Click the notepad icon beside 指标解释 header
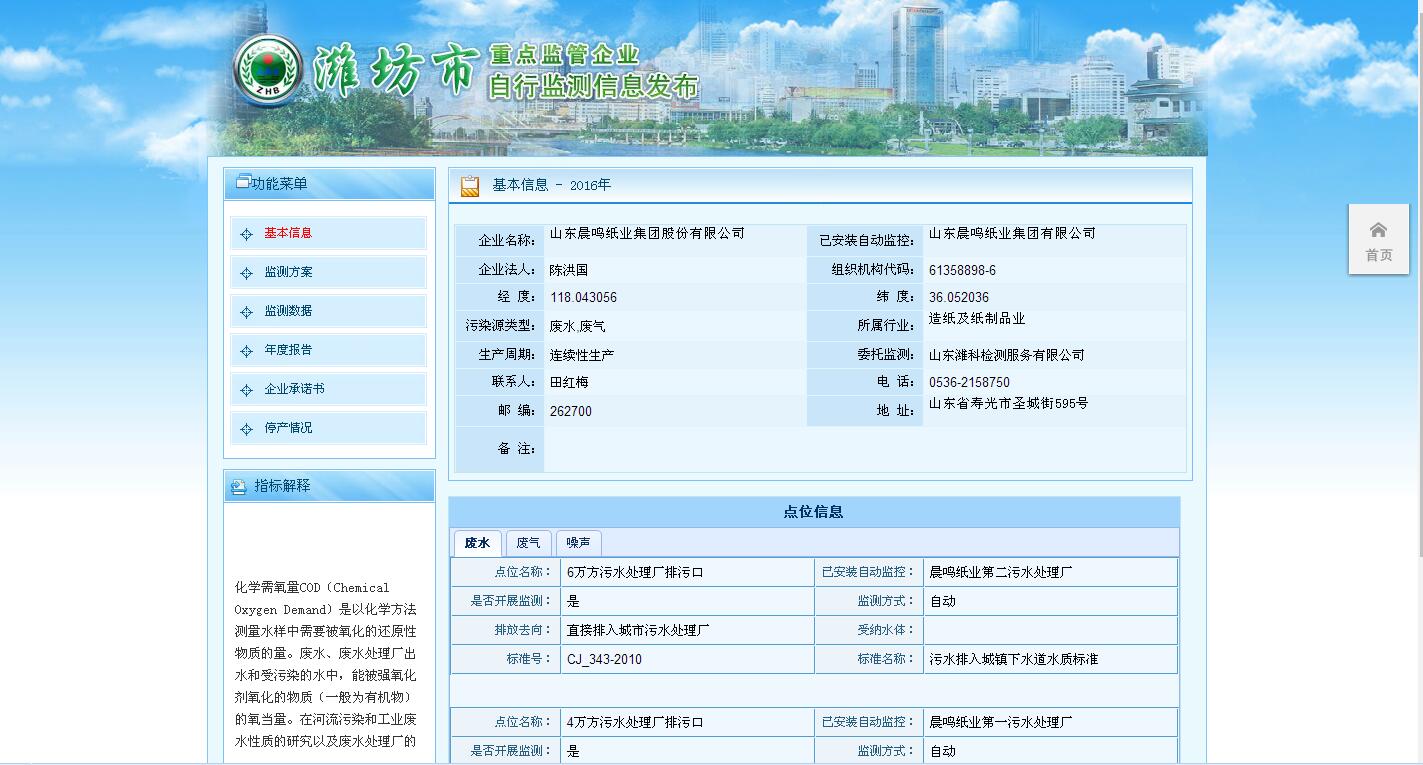 238,486
